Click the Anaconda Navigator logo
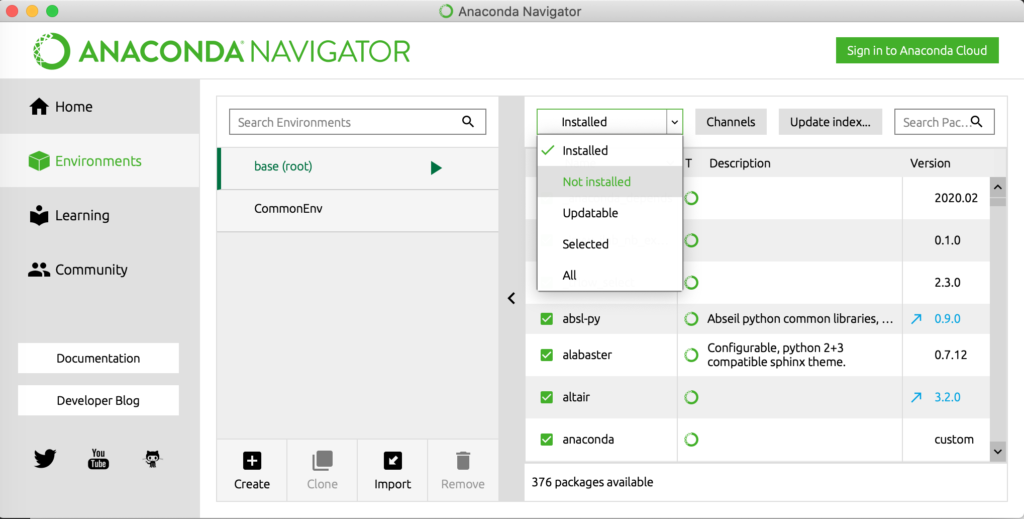This screenshot has width=1024, height=519. [221, 51]
